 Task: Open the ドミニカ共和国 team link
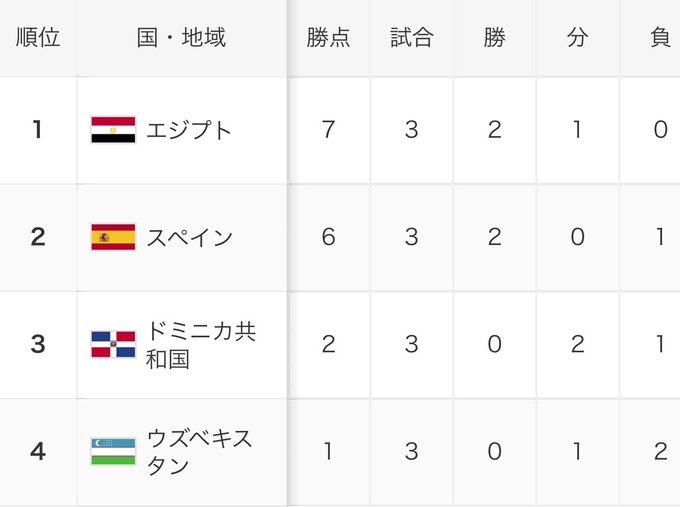(x=201, y=345)
